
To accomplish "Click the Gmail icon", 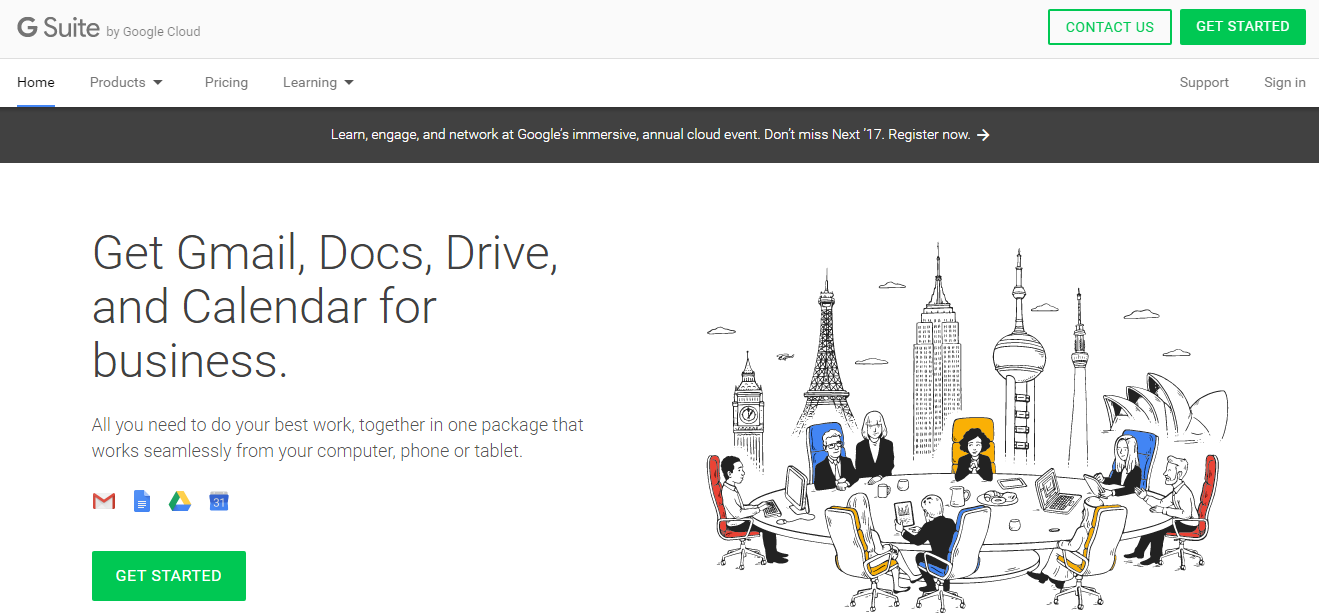I will [x=104, y=501].
